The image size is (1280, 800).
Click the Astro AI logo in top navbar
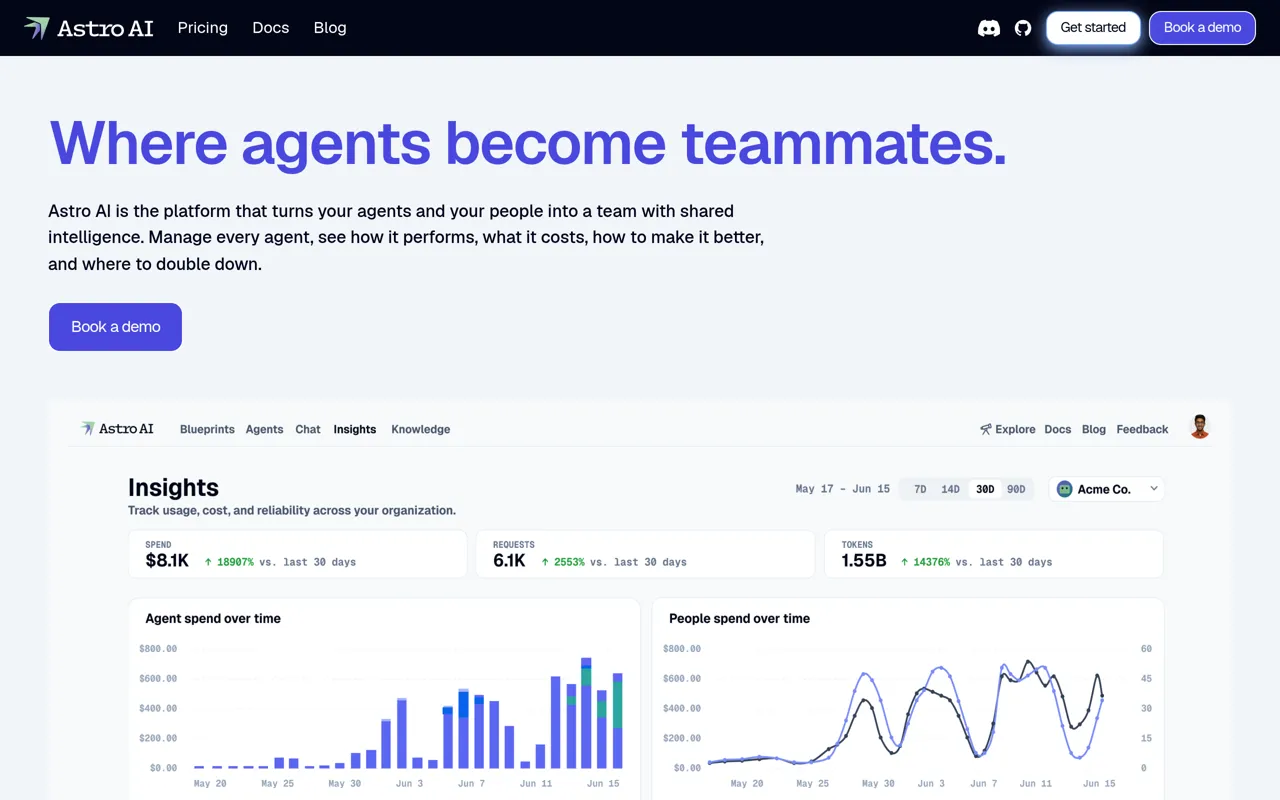coord(89,28)
